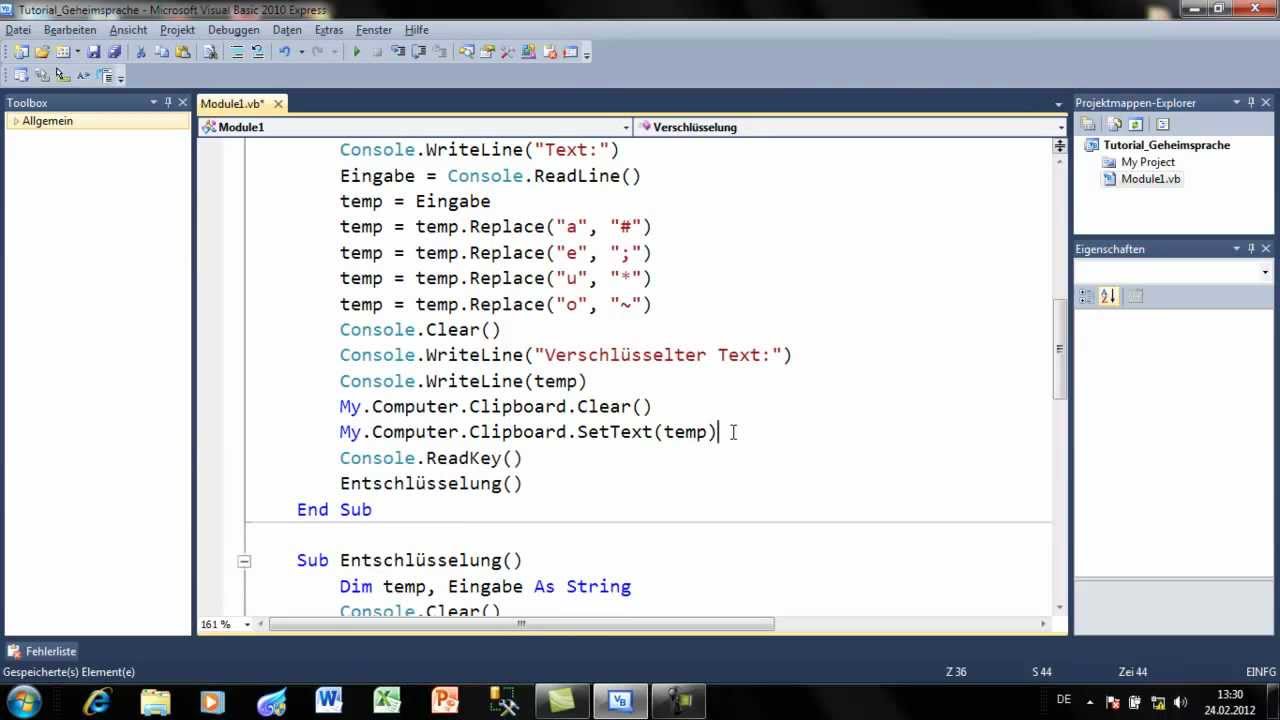Toggle auto-hide pin of Eigenschaften panel
Image resolution: width=1280 pixels, height=720 pixels.
pyautogui.click(x=1251, y=249)
